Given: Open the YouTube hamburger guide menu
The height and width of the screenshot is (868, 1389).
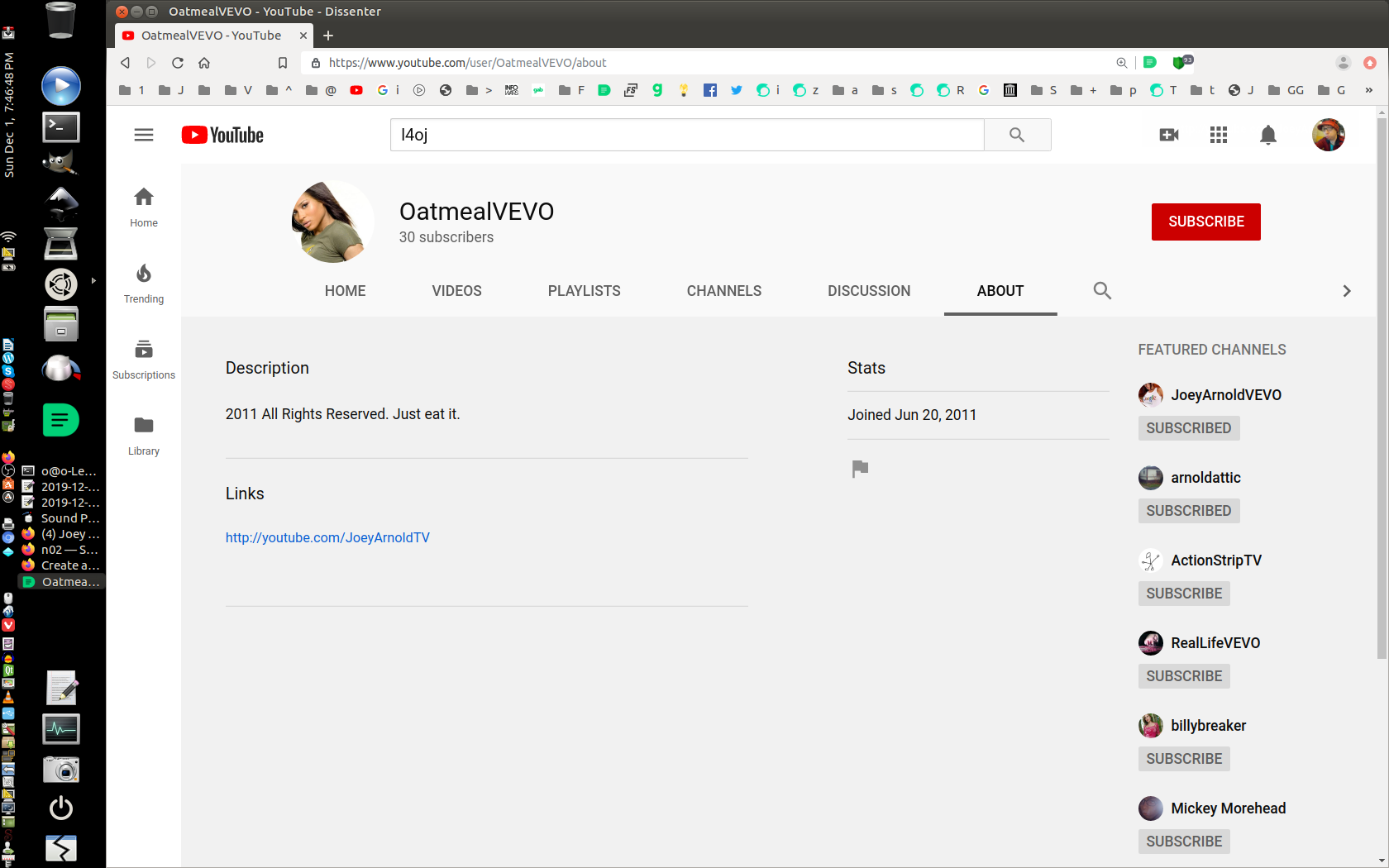Looking at the screenshot, I should (x=144, y=135).
